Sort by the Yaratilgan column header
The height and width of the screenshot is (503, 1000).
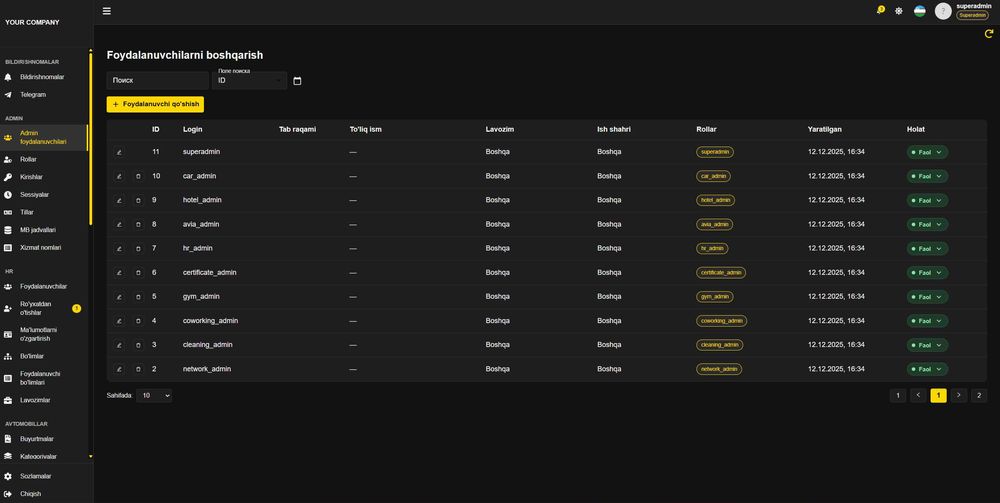[x=825, y=129]
